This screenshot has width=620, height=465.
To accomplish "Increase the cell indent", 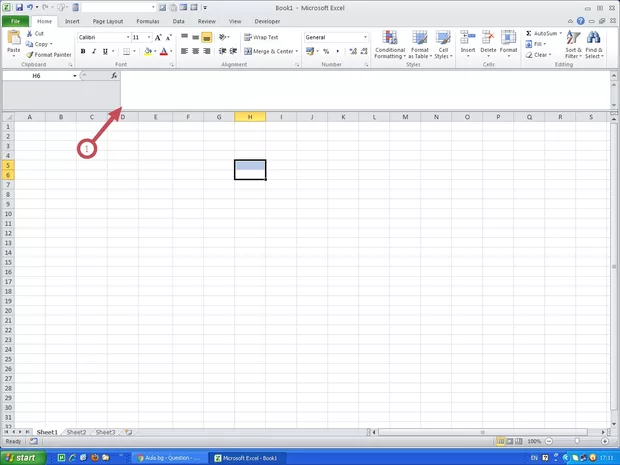I will click(233, 51).
